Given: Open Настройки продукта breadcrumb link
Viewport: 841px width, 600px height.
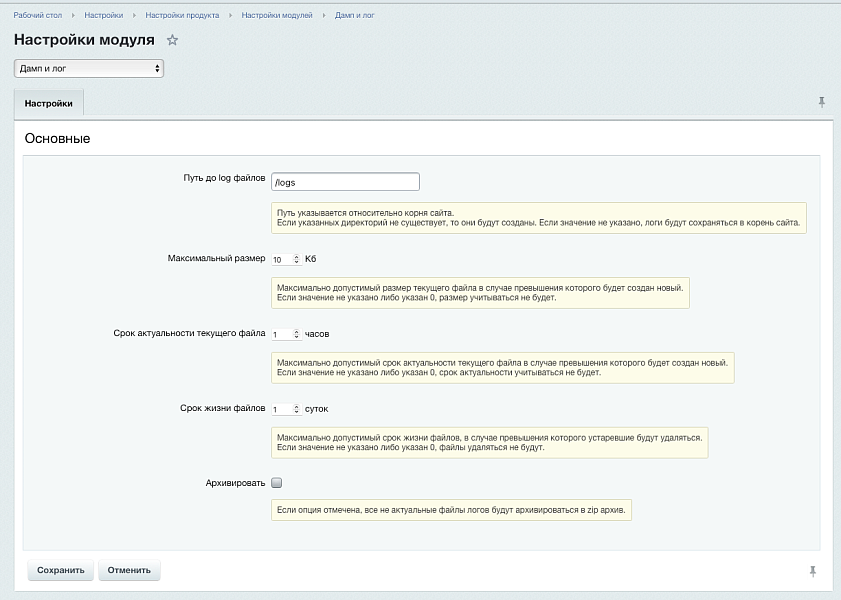Looking at the screenshot, I should coord(181,16).
